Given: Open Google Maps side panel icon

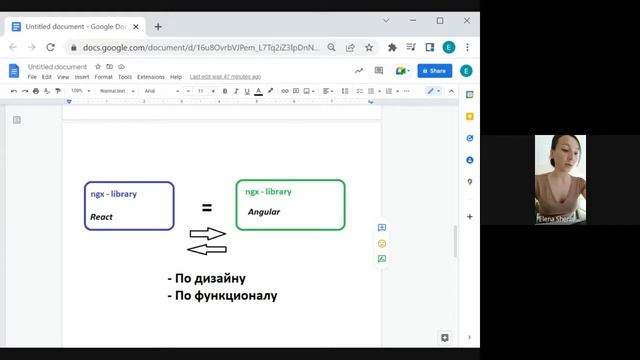Looking at the screenshot, I should 470,182.
